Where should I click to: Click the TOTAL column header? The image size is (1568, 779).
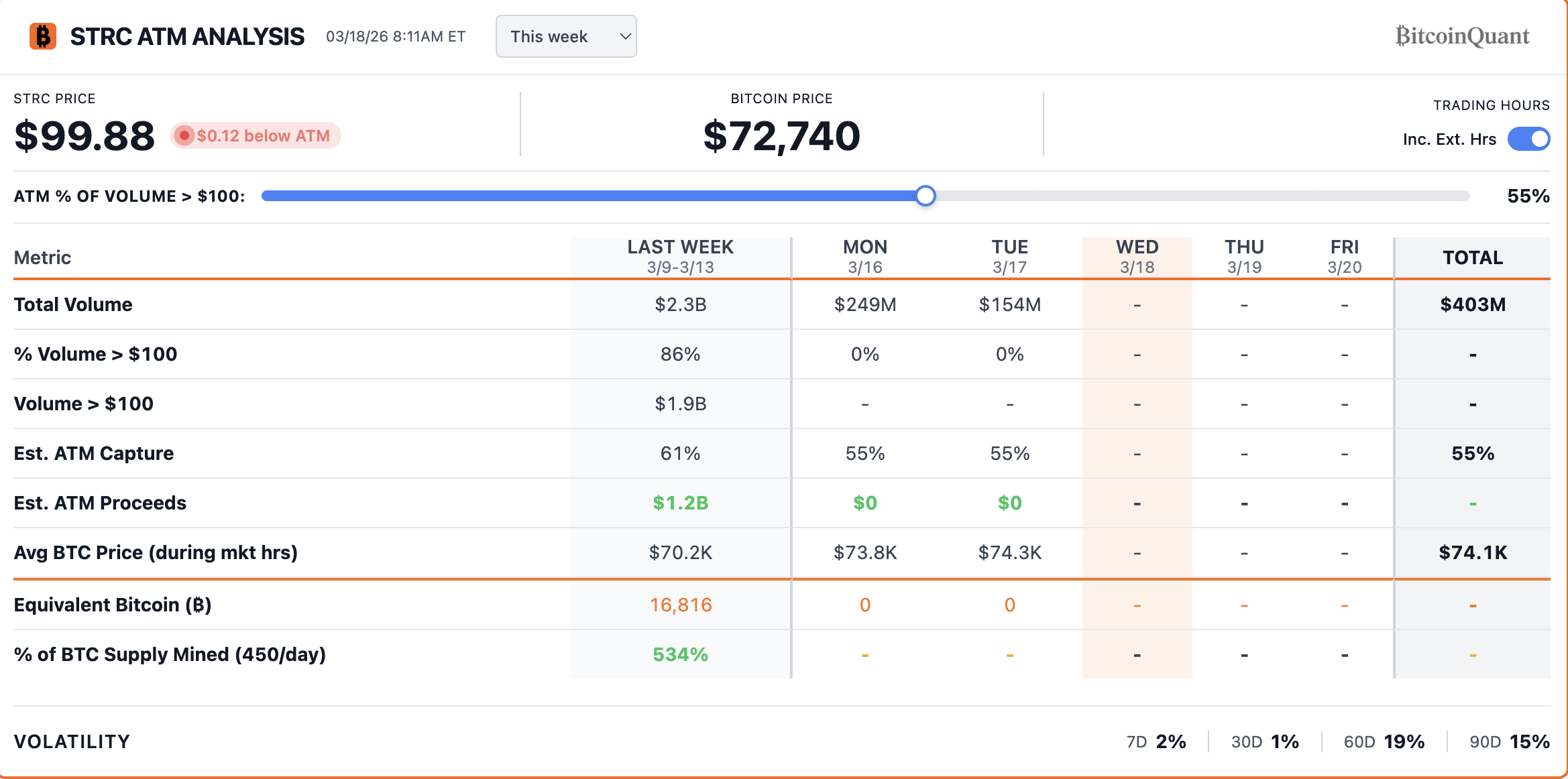pos(1473,257)
